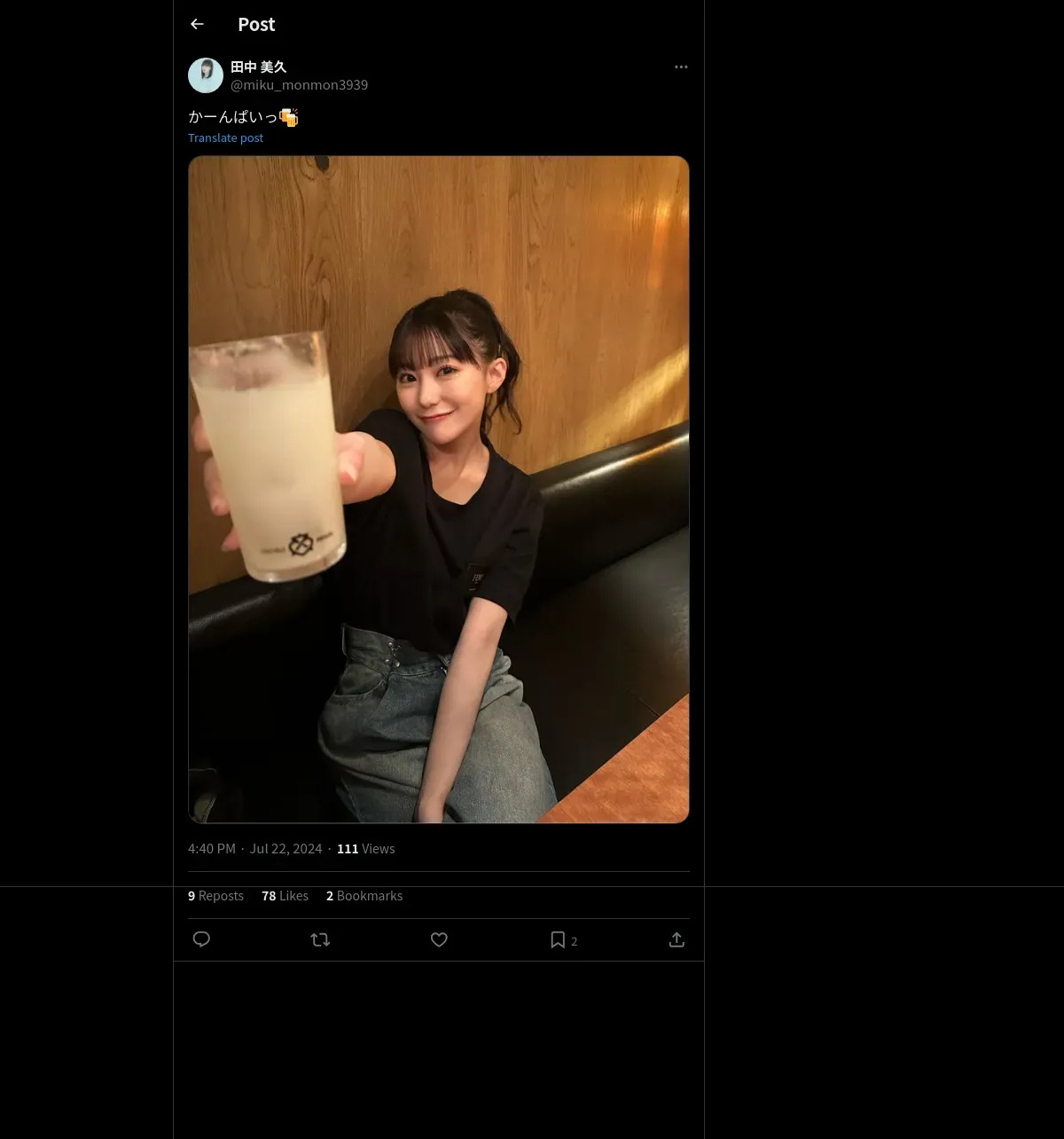Viewport: 1064px width, 1139px height.
Task: Toggle the bookmark icon on the post
Action: pyautogui.click(x=558, y=939)
